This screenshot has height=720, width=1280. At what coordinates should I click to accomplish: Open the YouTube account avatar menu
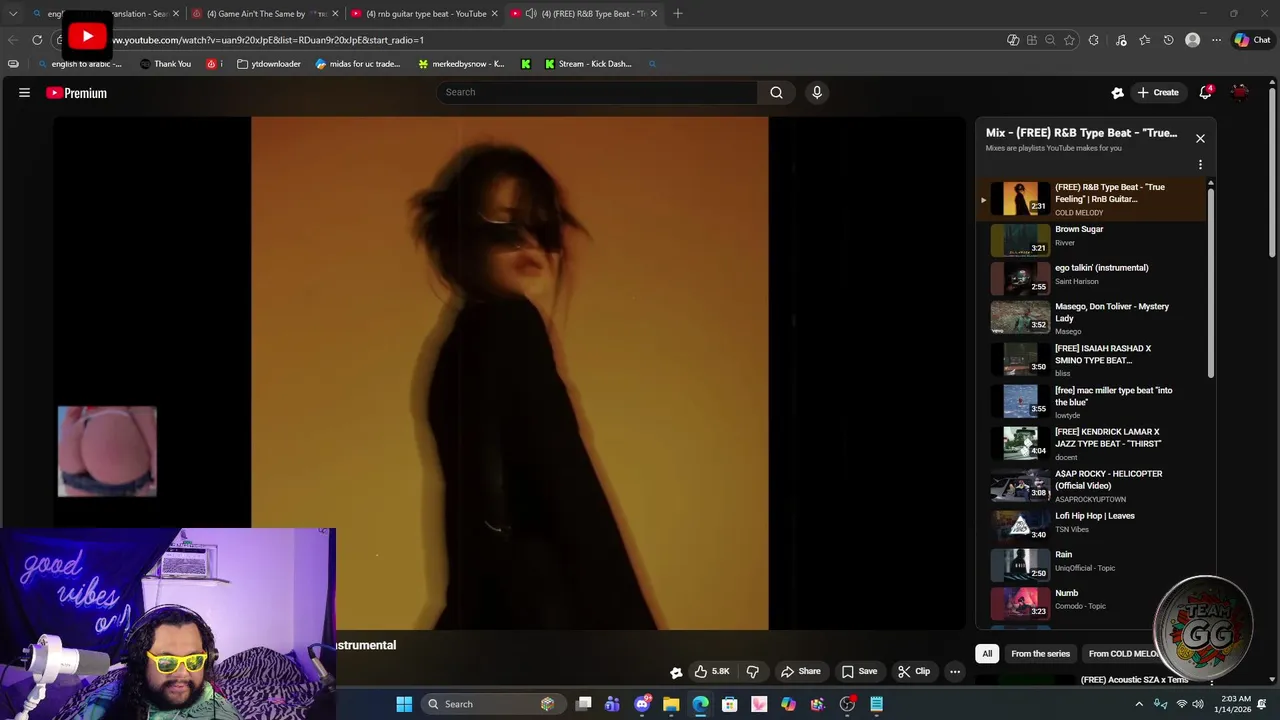pos(1240,92)
